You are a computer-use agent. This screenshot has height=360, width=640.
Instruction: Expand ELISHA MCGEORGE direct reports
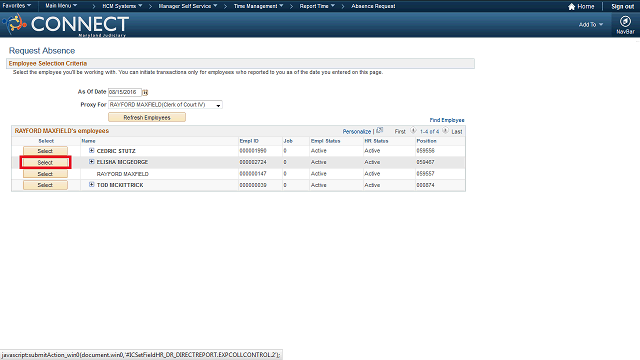[91, 162]
